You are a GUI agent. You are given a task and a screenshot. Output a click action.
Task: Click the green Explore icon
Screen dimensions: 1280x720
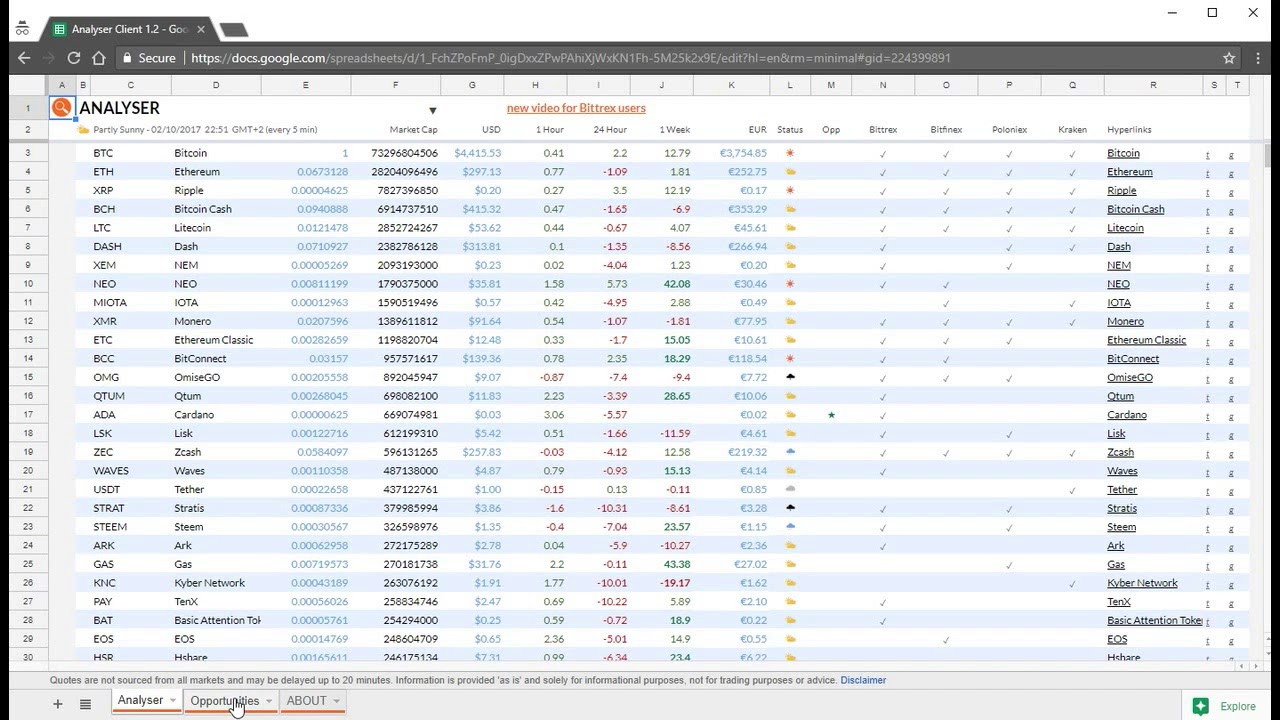pos(1201,706)
